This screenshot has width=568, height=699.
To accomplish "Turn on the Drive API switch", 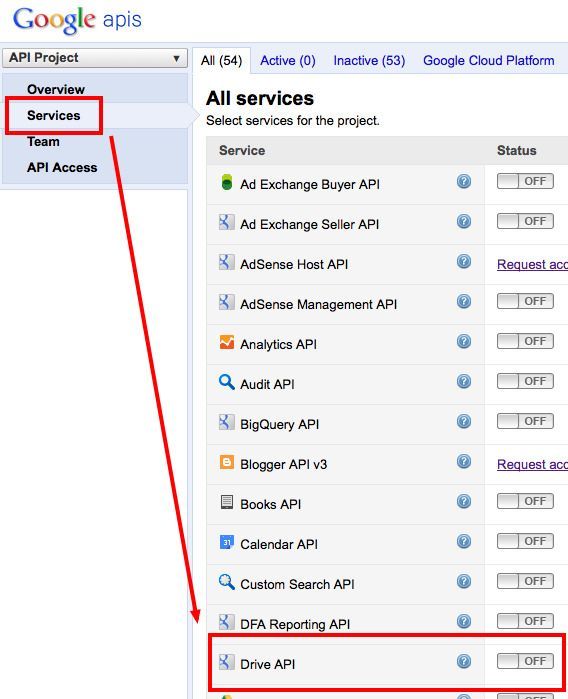I will pos(525,661).
